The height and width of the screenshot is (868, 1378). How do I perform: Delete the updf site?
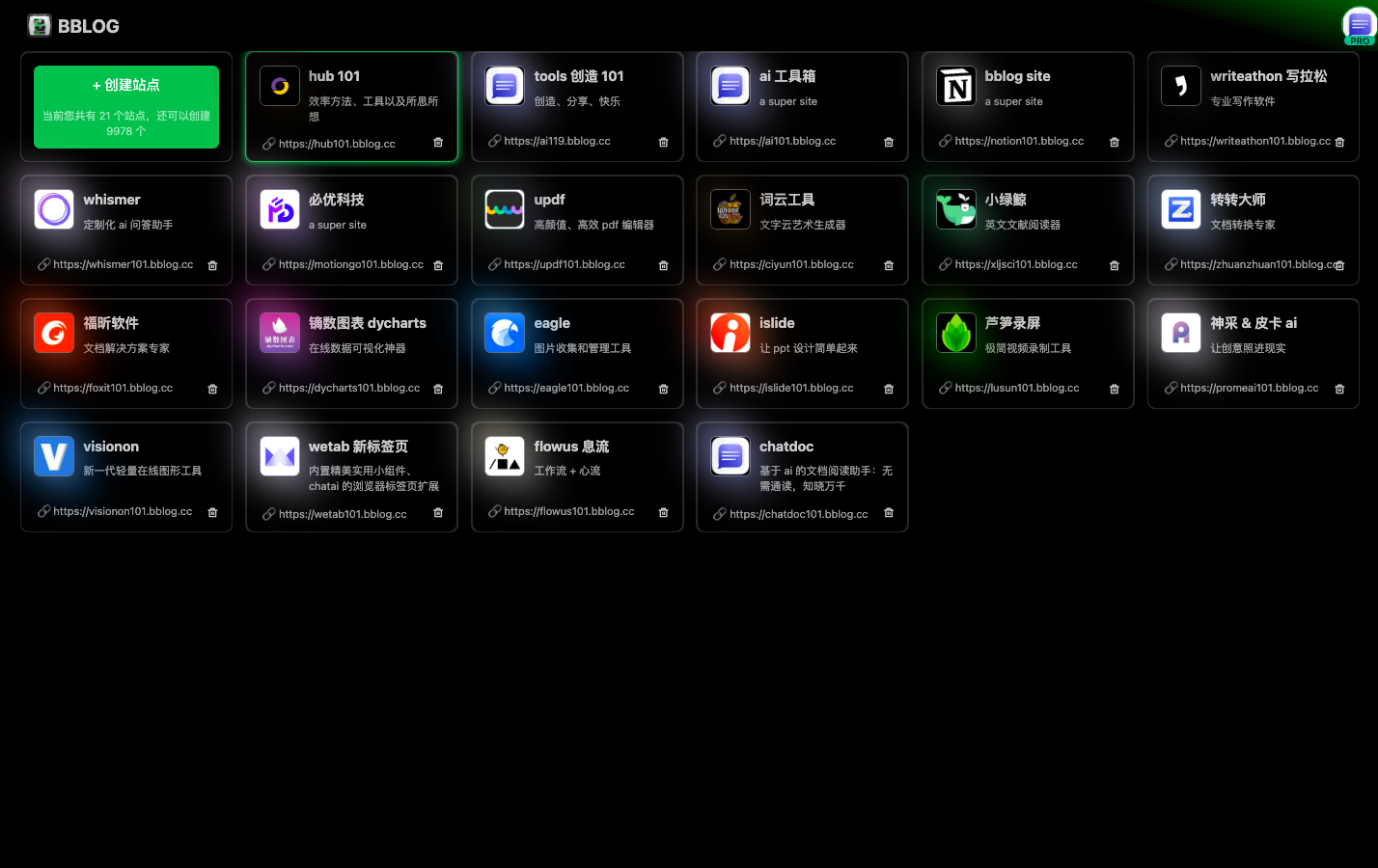(664, 265)
